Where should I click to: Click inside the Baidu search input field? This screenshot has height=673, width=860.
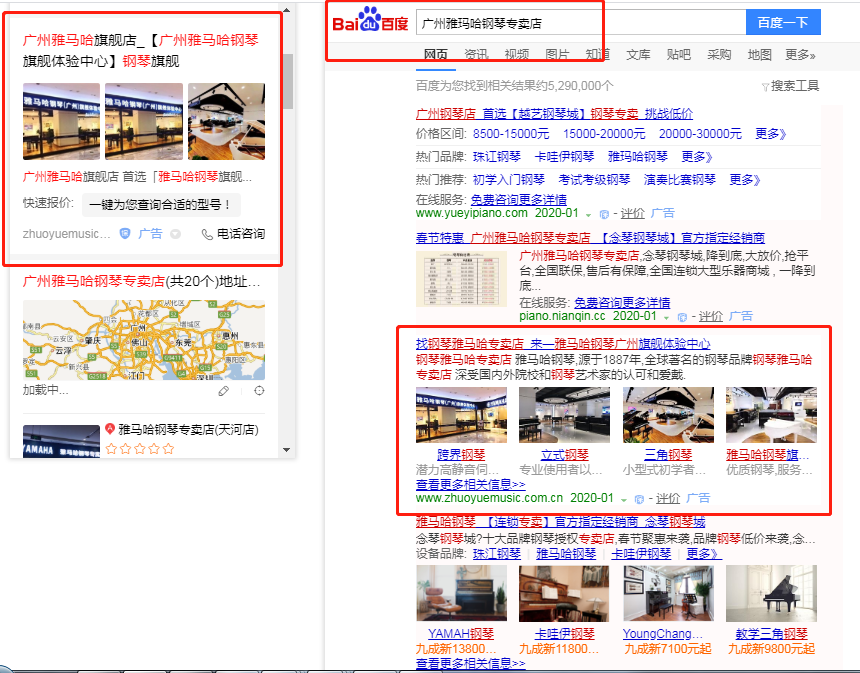pyautogui.click(x=580, y=22)
